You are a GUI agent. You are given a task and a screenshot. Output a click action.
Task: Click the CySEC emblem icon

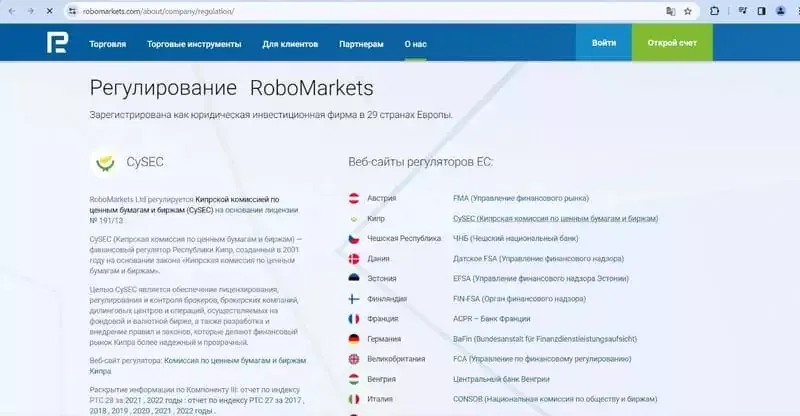tap(105, 163)
